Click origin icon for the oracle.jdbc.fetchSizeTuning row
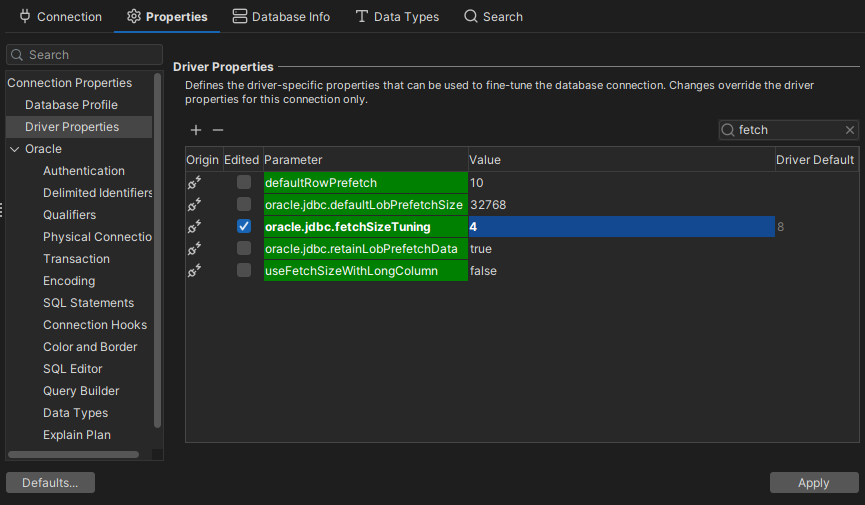The width and height of the screenshot is (865, 505). (195, 227)
